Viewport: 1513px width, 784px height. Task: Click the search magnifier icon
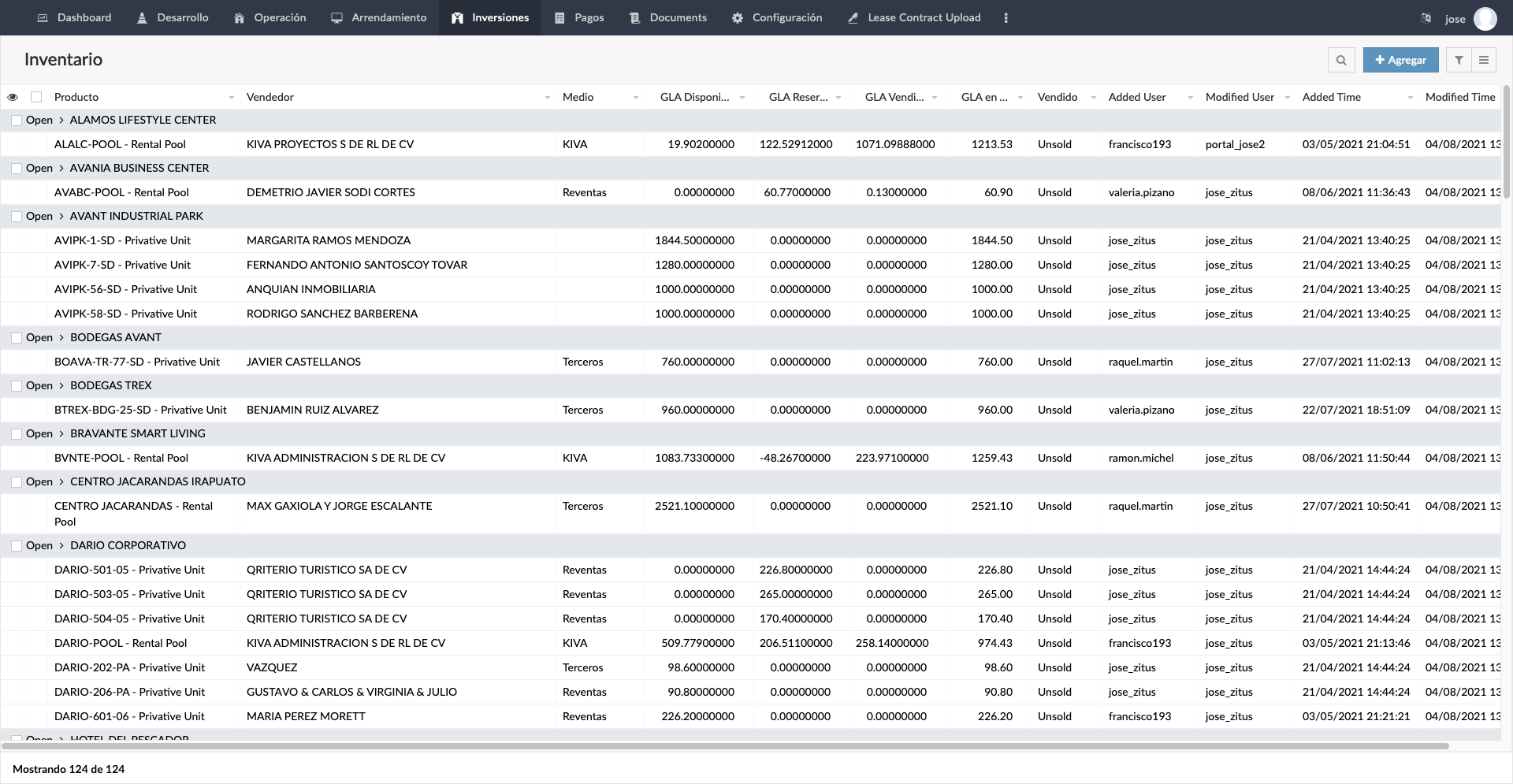pyautogui.click(x=1341, y=60)
